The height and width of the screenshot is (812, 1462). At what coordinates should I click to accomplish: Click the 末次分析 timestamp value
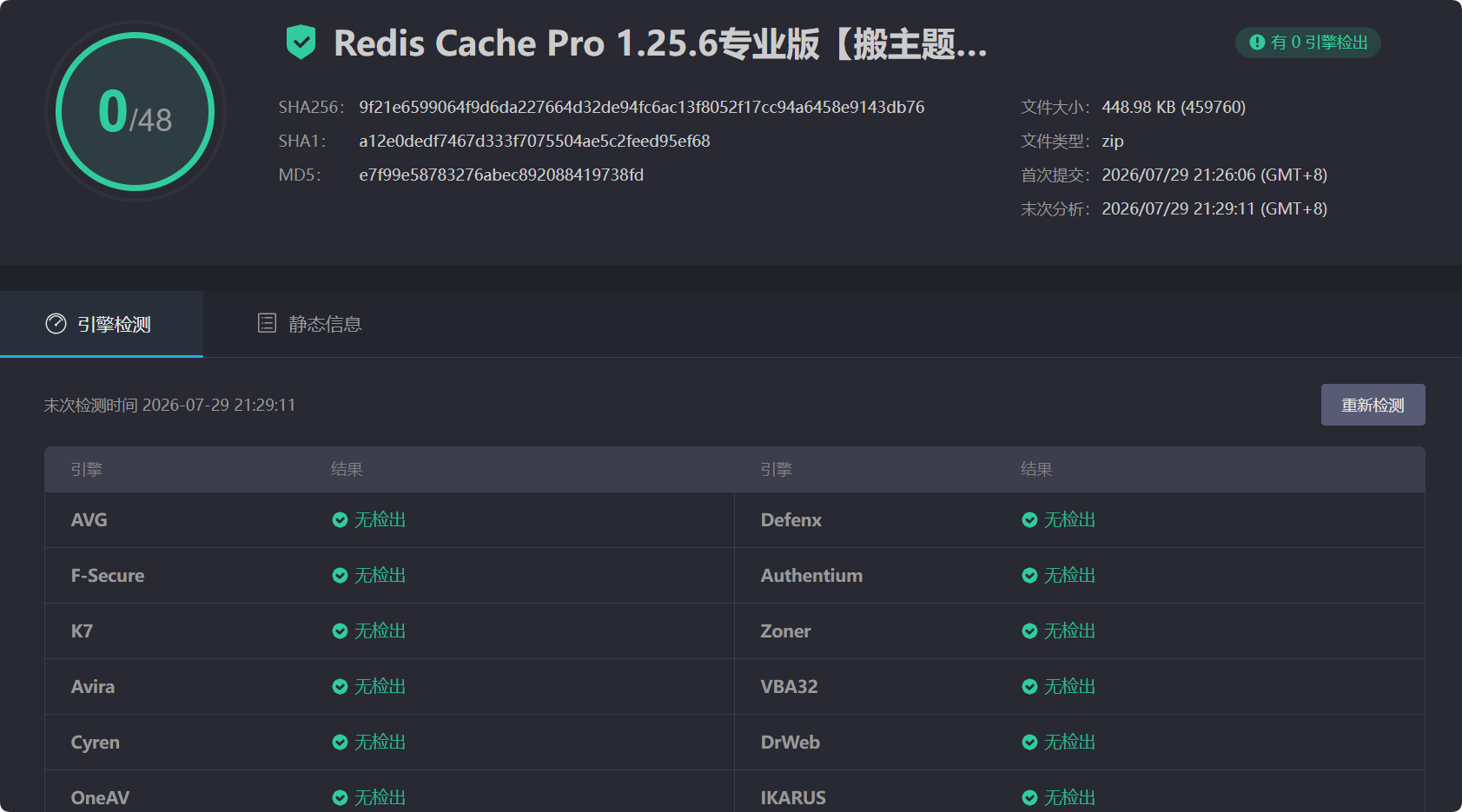(x=1214, y=208)
